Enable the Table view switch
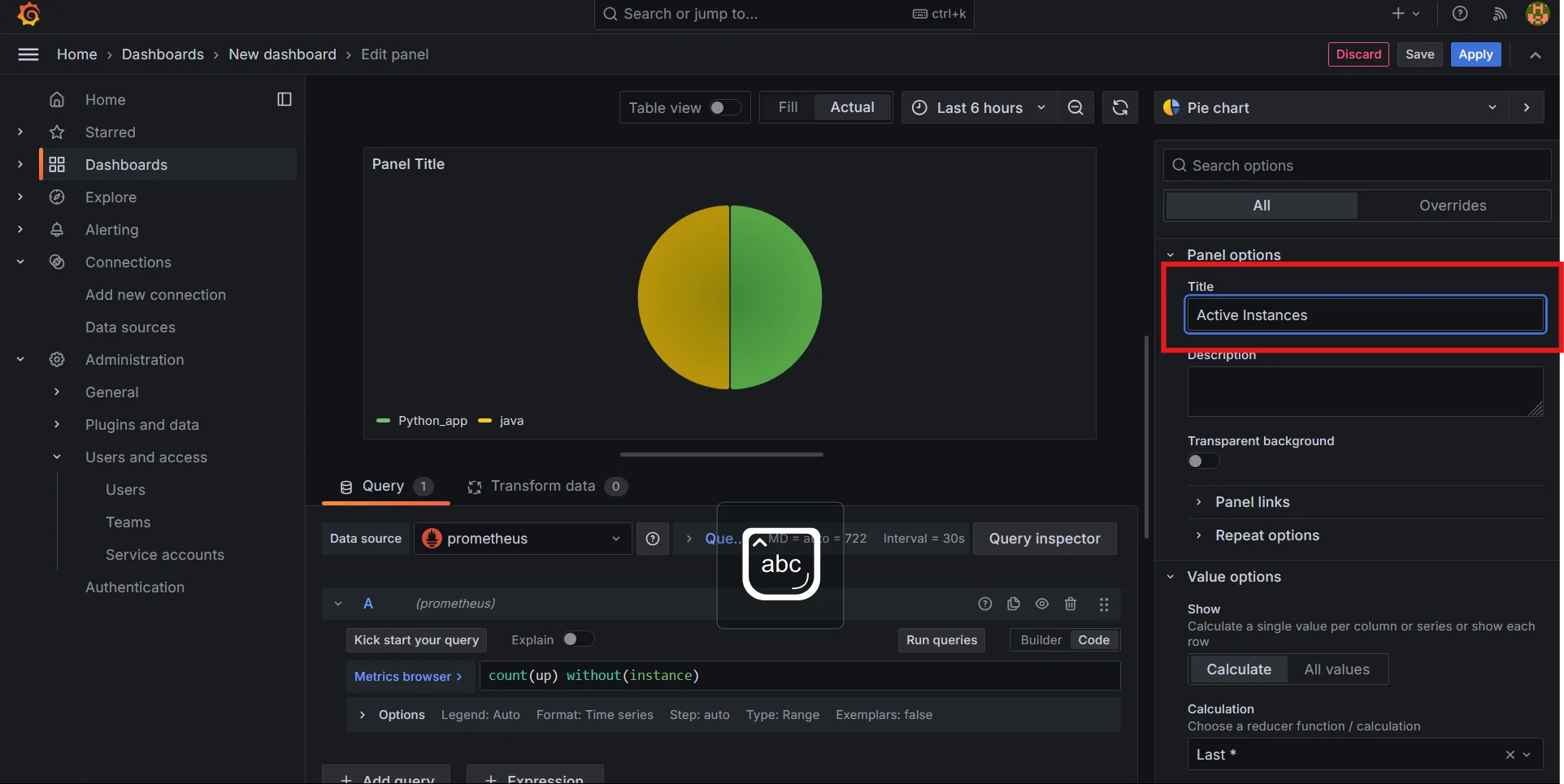The width and height of the screenshot is (1564, 784). pos(724,108)
